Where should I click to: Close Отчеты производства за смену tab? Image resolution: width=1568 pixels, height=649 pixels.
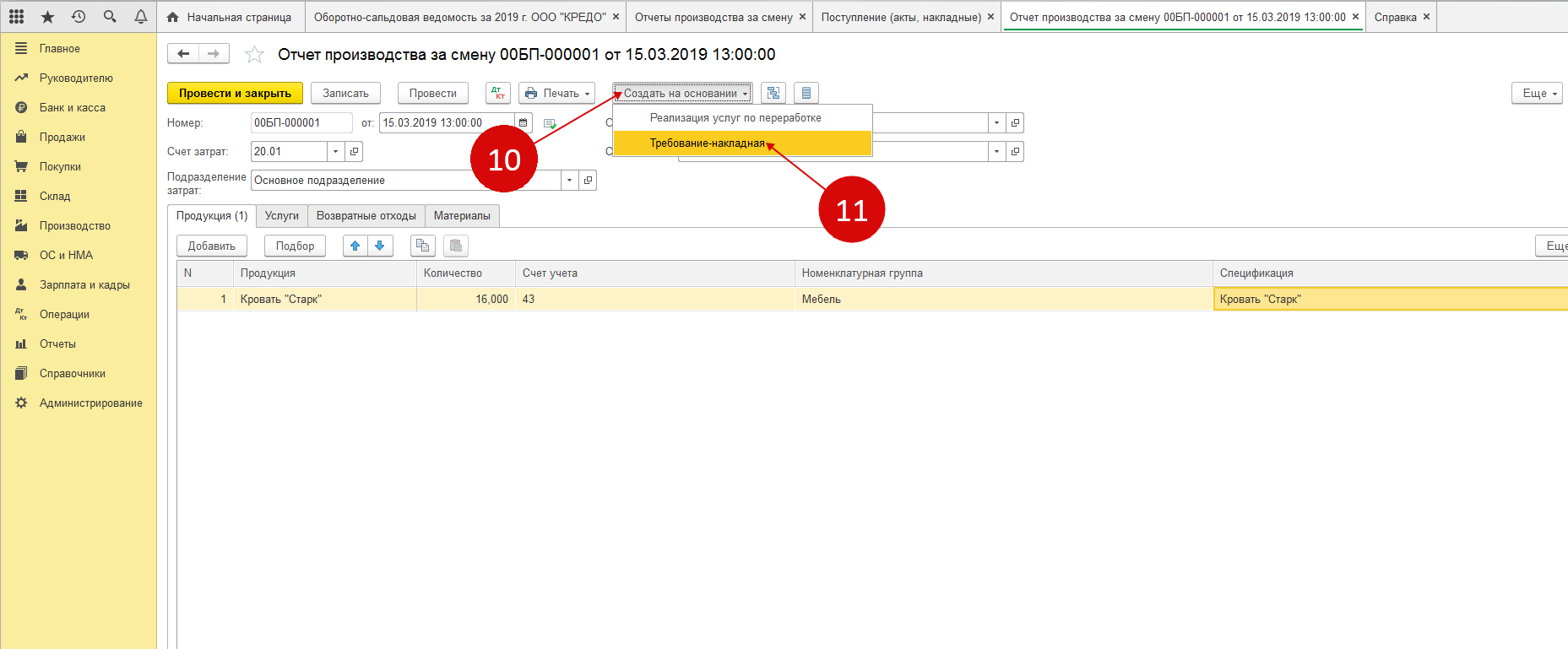click(802, 17)
